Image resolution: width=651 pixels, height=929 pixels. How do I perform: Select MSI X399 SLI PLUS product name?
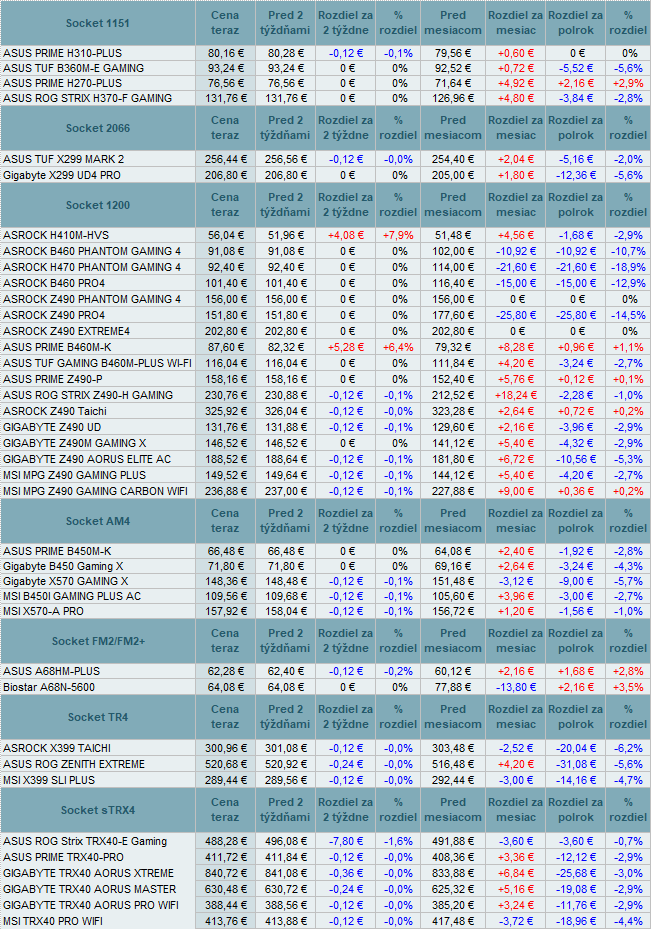point(49,780)
